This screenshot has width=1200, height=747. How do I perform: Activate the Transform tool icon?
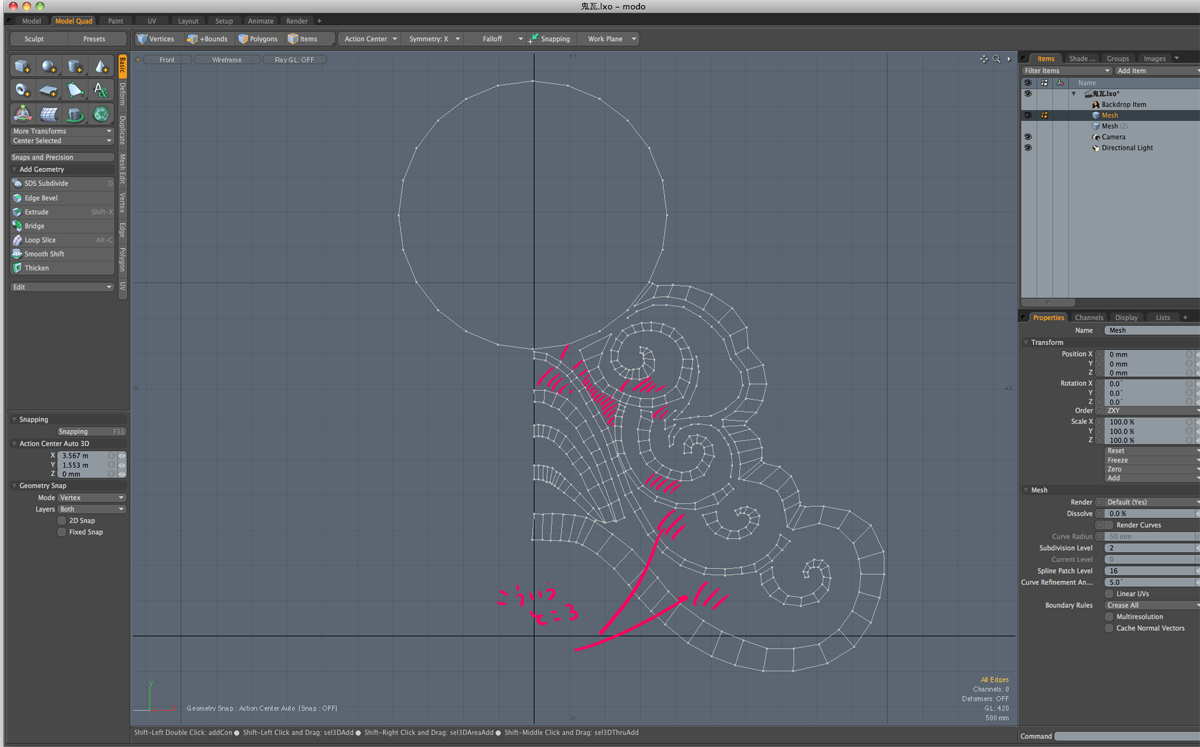coord(22,114)
